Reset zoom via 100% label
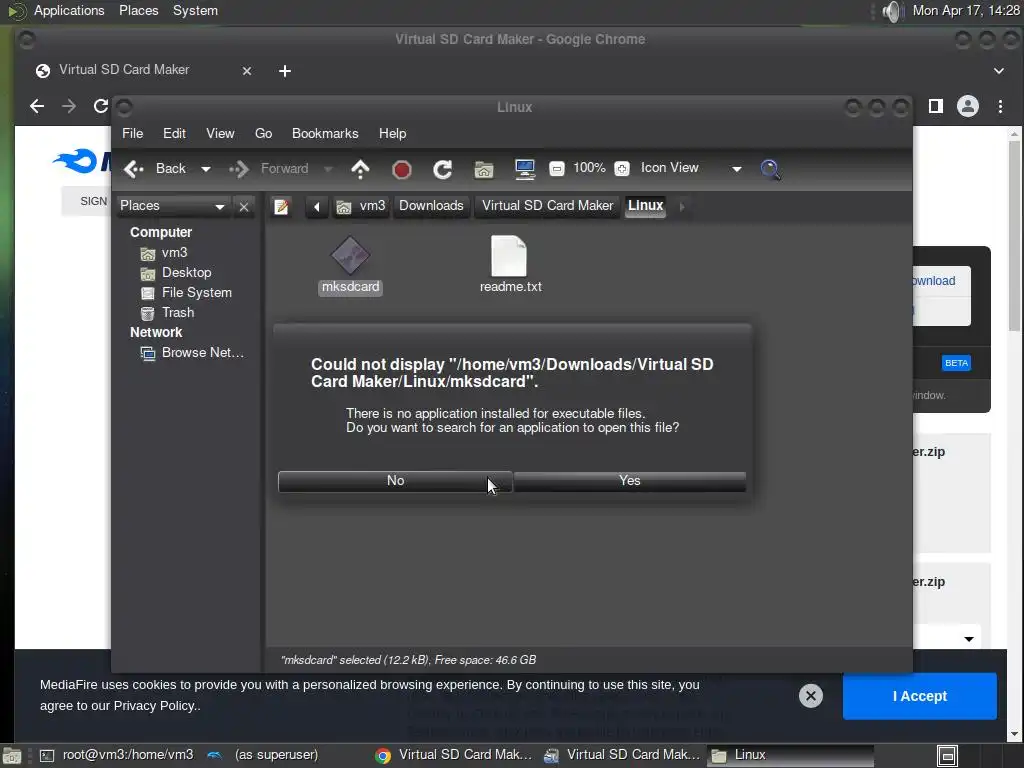 [589, 168]
